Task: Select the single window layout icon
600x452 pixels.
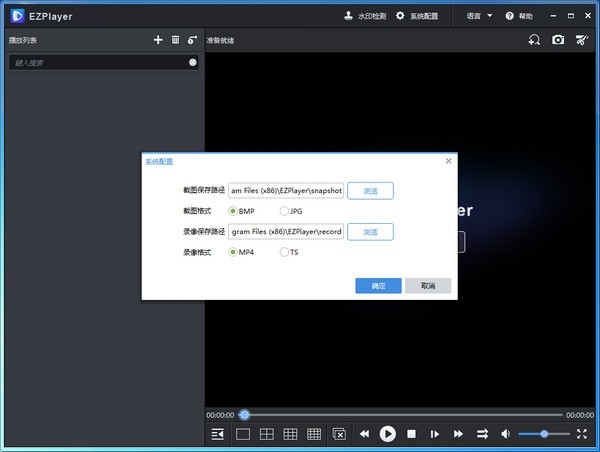Action: pyautogui.click(x=242, y=434)
